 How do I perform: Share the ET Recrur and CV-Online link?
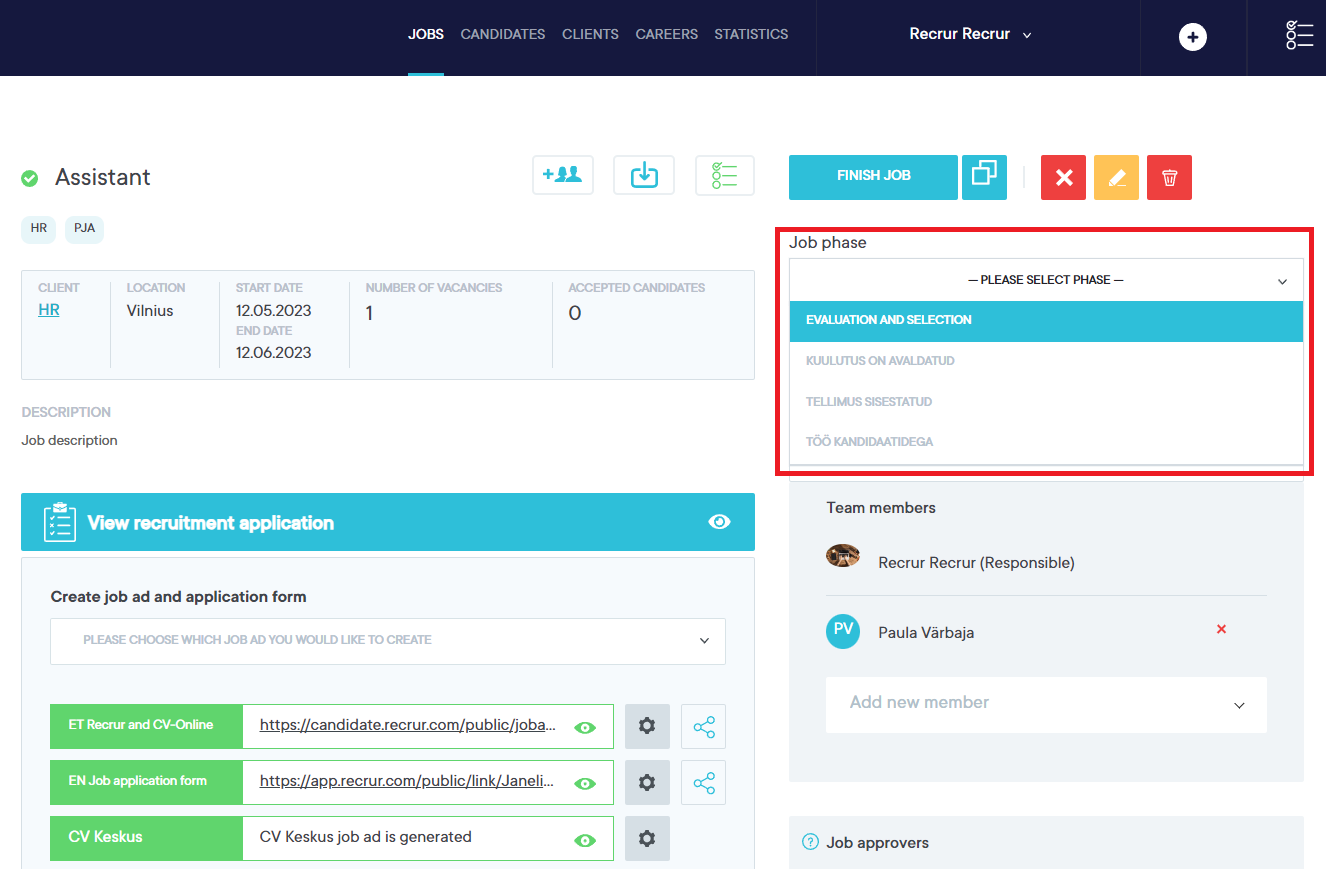tap(703, 727)
